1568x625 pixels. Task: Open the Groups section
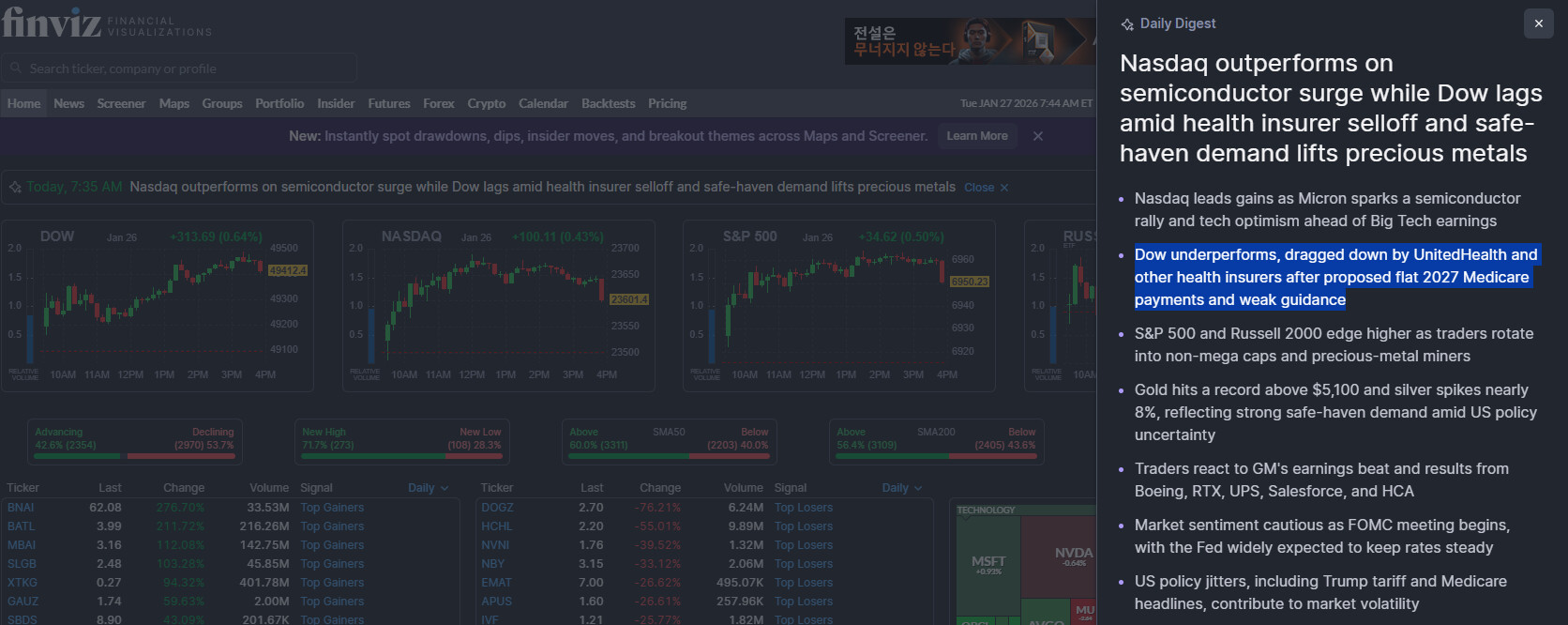click(222, 103)
